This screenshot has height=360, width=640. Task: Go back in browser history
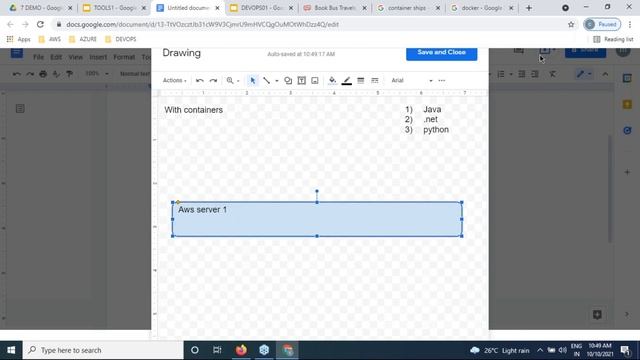click(10, 24)
